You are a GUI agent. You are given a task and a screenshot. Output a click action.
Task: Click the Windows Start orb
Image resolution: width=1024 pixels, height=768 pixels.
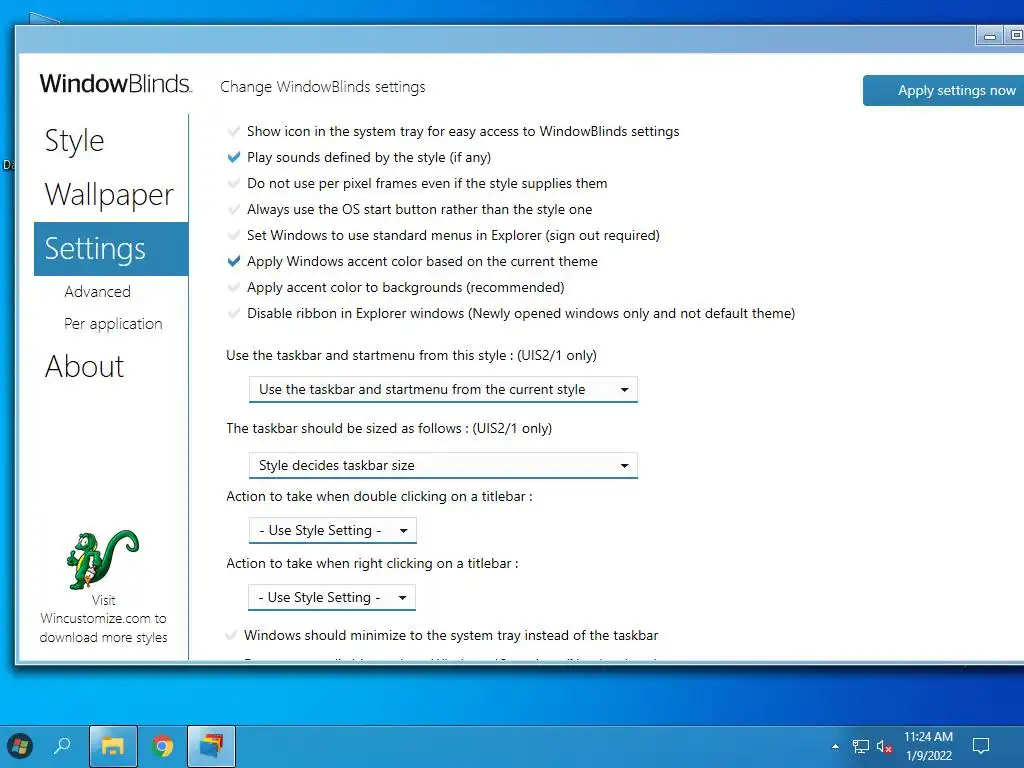(20, 746)
